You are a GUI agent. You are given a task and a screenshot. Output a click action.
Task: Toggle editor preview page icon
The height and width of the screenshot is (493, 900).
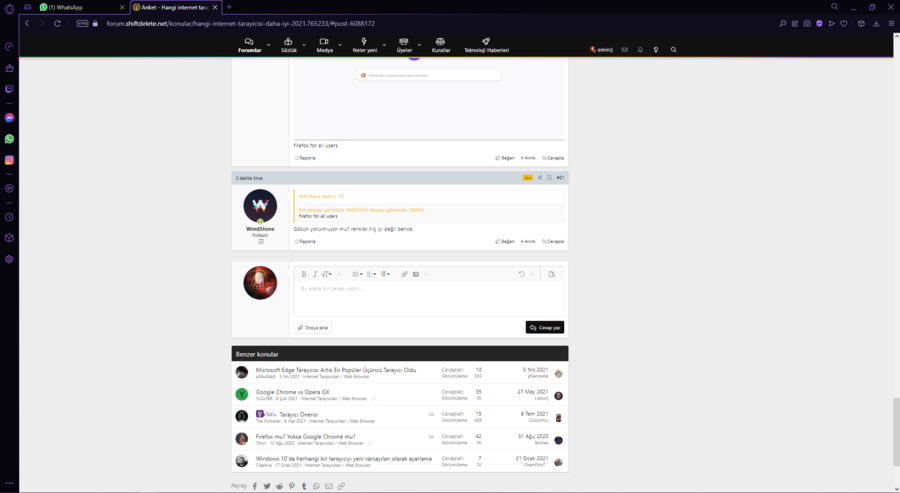click(x=552, y=274)
